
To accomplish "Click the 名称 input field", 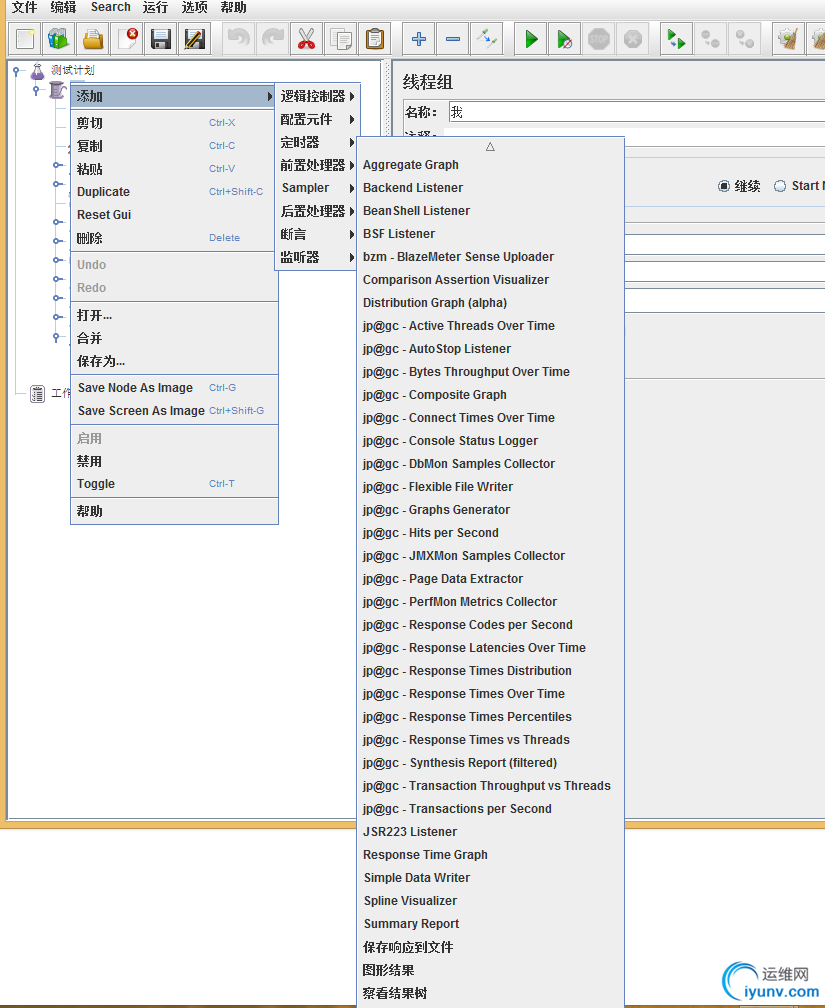I will pyautogui.click(x=635, y=112).
